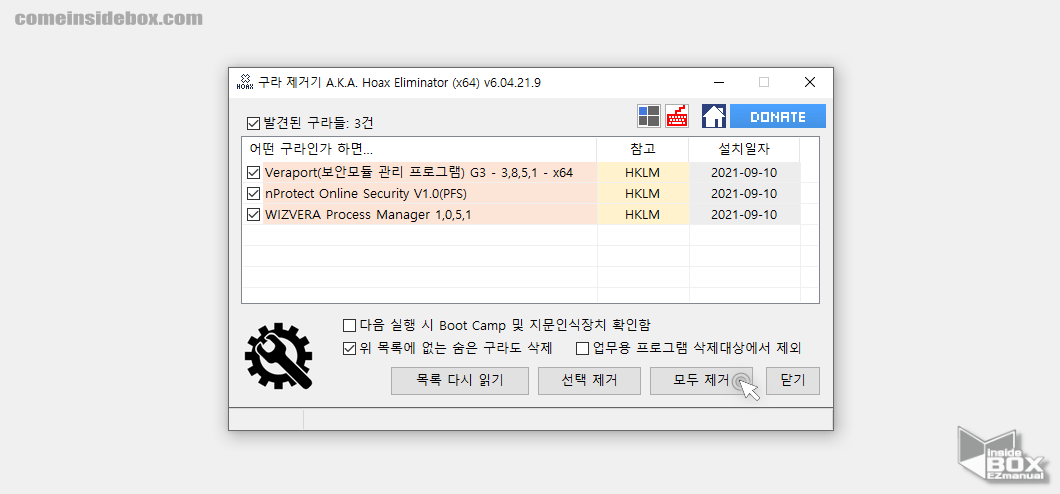The height and width of the screenshot is (494, 1060).
Task: Minimize the Hoax Eliminator window
Action: click(721, 82)
